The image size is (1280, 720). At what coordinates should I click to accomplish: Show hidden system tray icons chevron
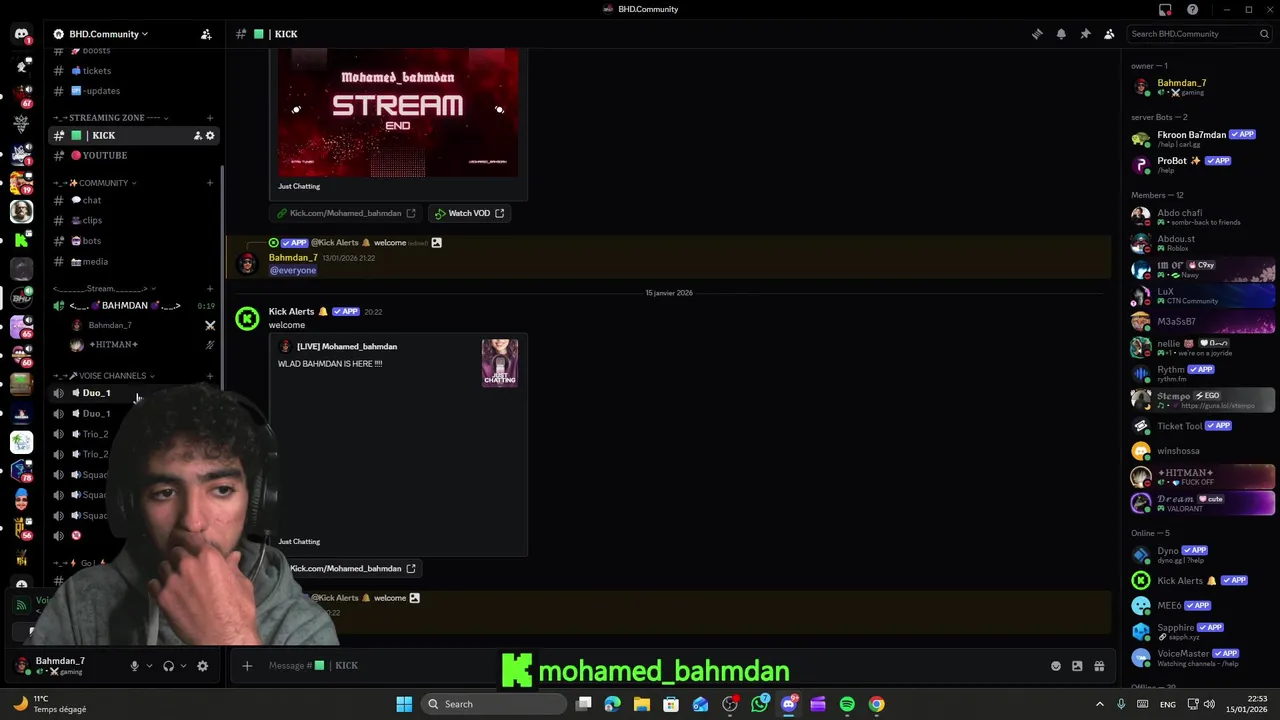tap(1100, 704)
